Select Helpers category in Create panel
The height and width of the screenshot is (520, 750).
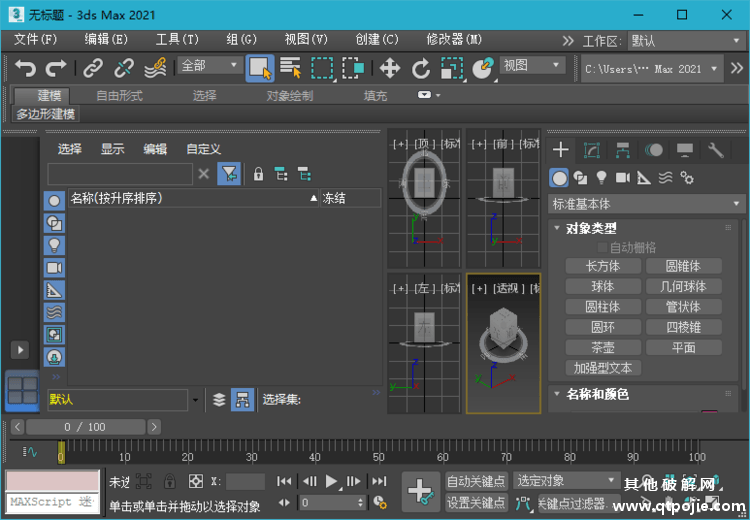point(644,178)
